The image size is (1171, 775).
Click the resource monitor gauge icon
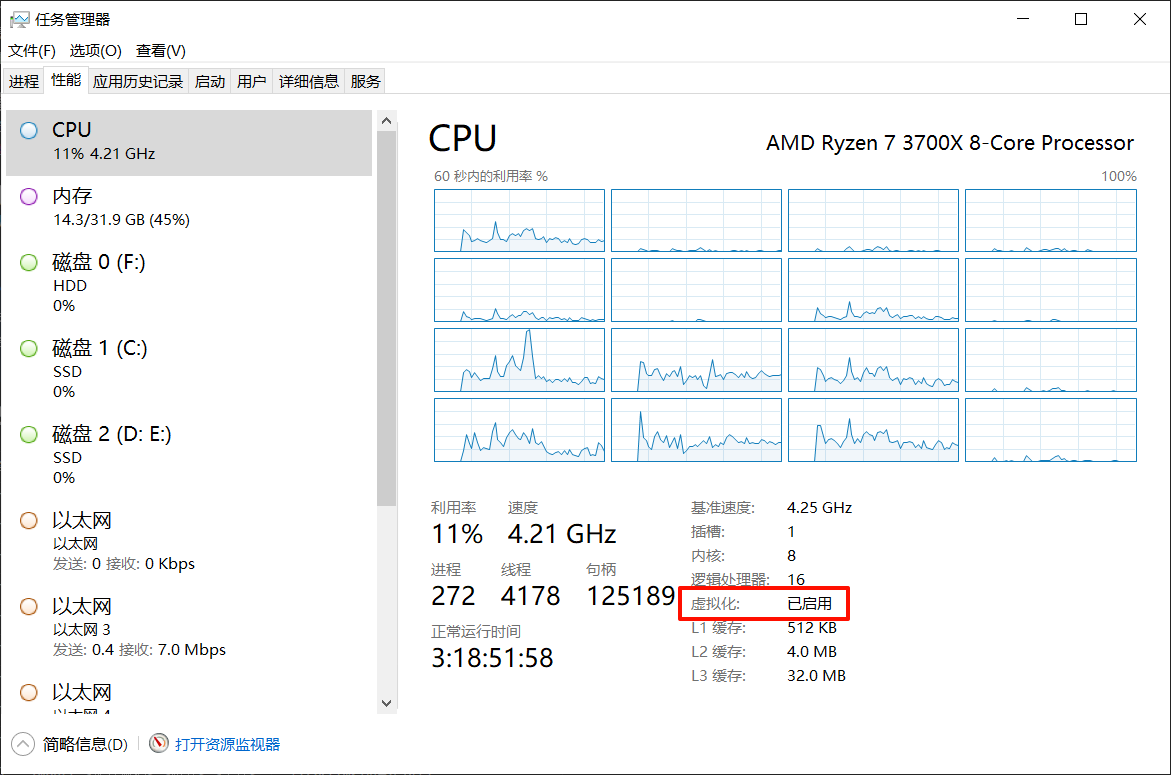click(158, 743)
